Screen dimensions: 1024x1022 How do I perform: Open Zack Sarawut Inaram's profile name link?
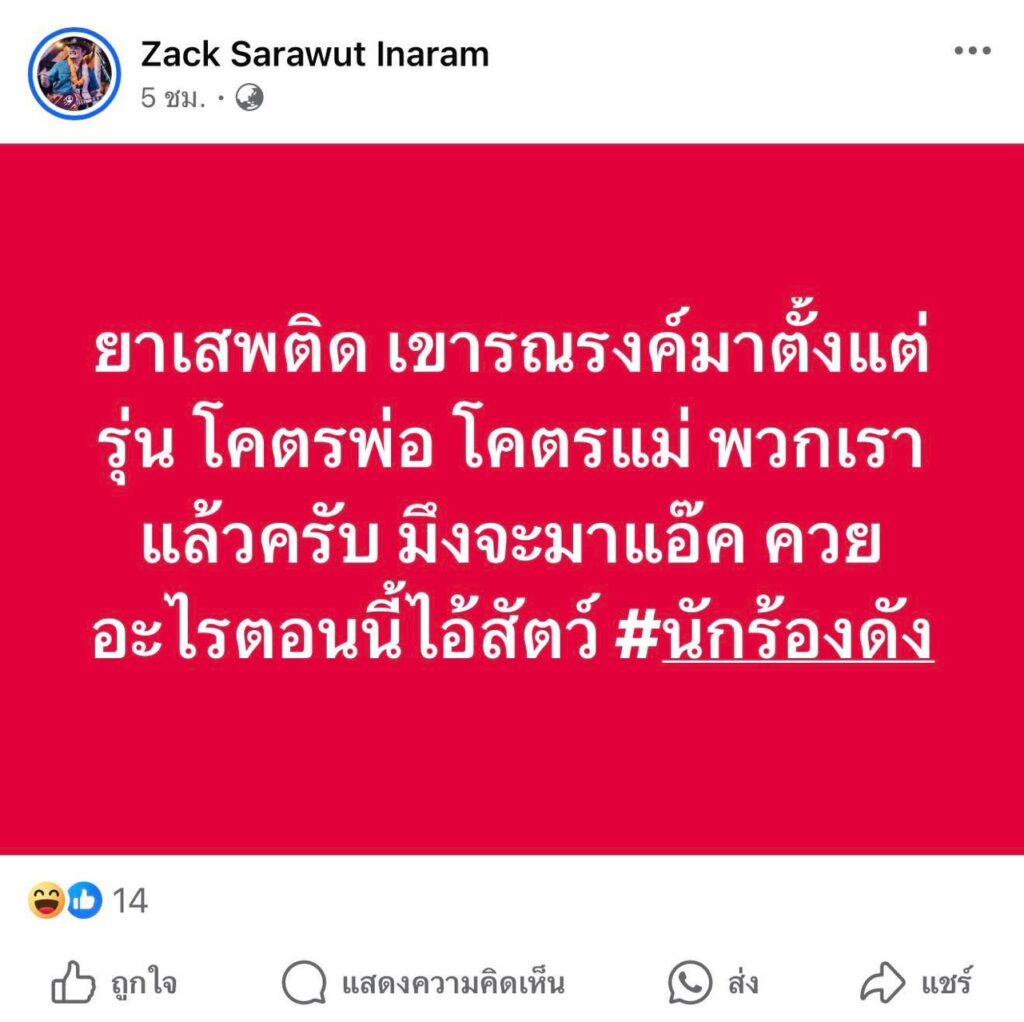(x=315, y=54)
